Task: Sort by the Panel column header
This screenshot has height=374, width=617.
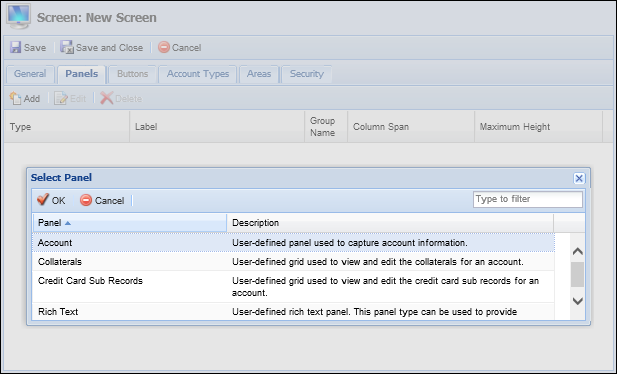Action: [x=130, y=223]
